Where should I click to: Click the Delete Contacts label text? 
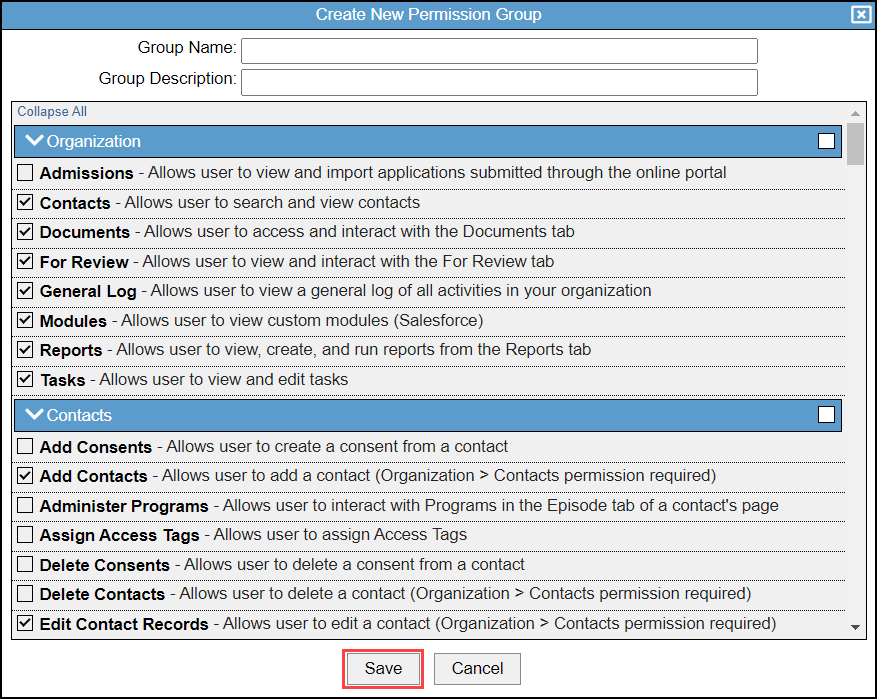point(102,594)
